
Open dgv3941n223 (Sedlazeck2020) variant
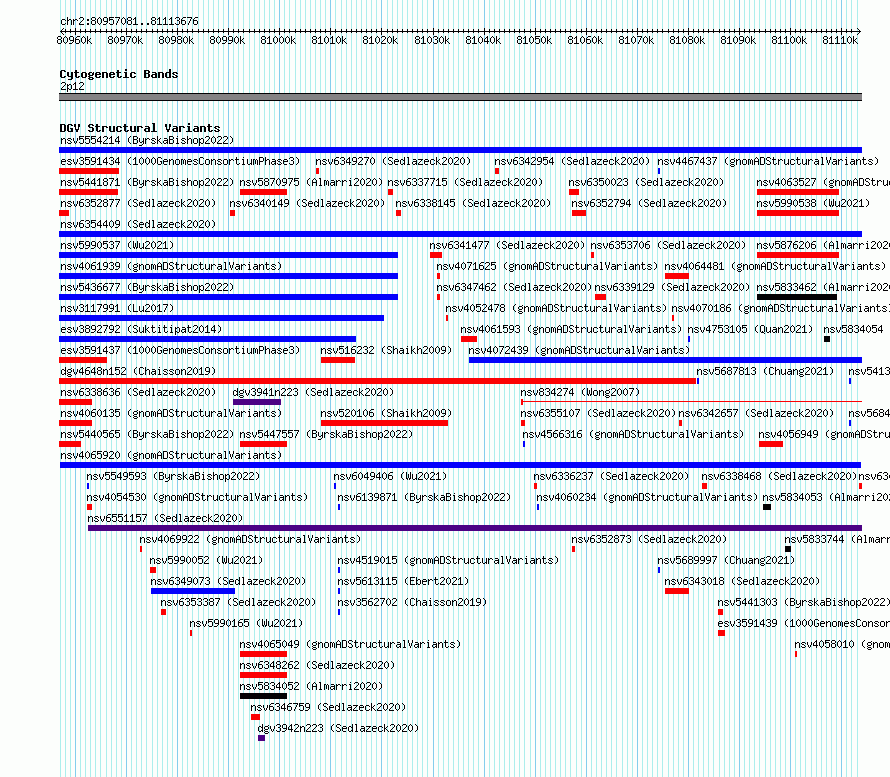(x=313, y=392)
